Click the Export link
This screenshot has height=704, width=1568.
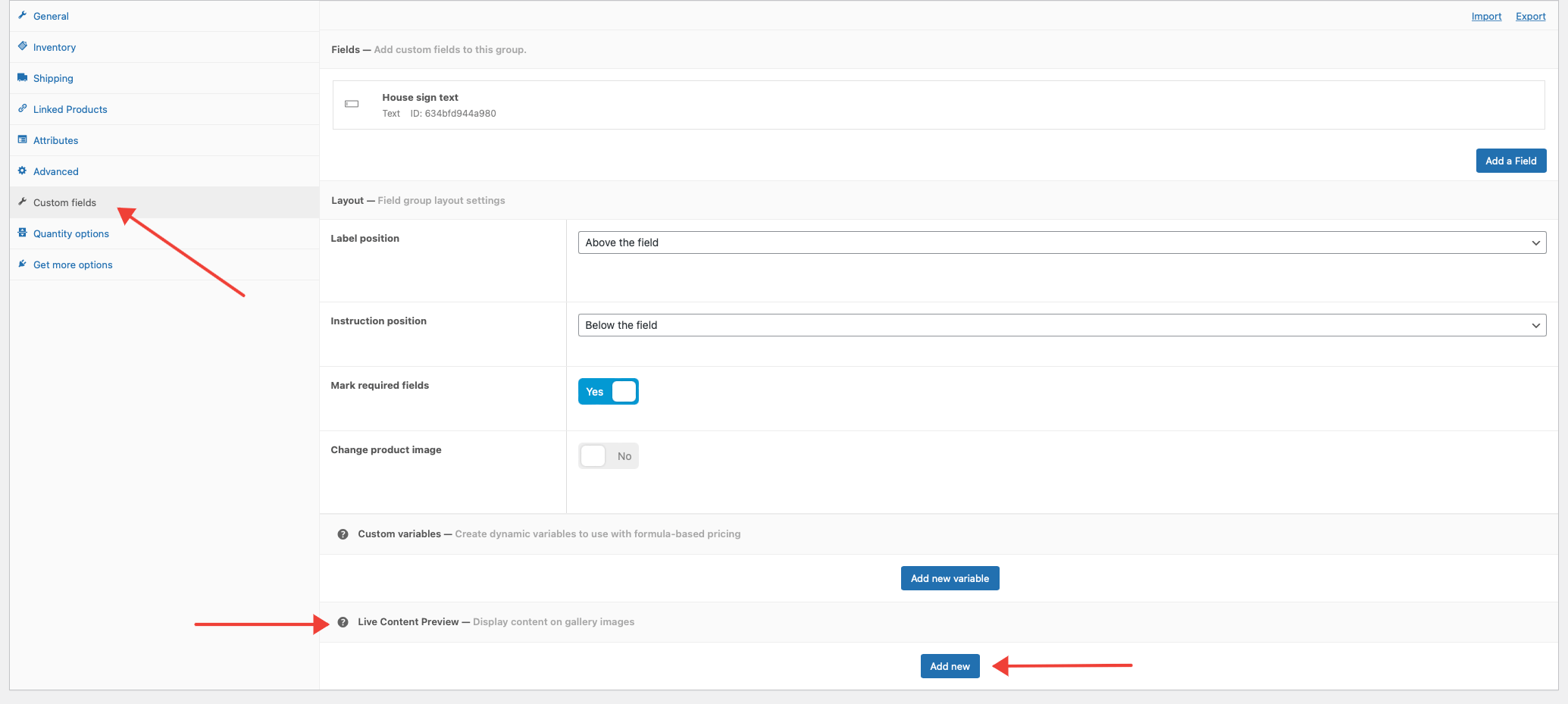(x=1530, y=16)
